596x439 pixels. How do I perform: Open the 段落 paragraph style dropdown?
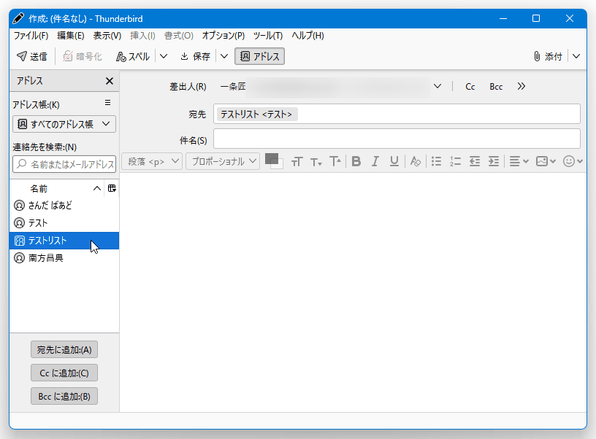(x=152, y=162)
